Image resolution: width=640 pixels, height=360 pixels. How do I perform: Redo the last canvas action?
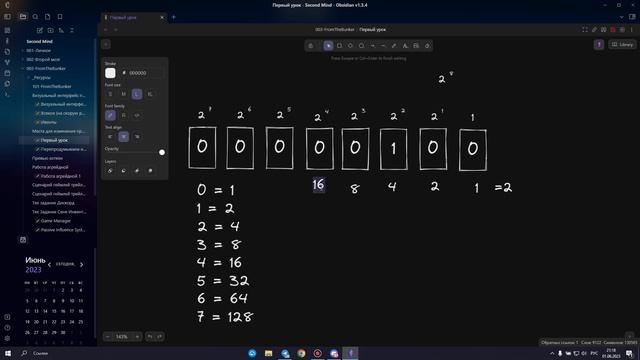pyautogui.click(x=160, y=337)
